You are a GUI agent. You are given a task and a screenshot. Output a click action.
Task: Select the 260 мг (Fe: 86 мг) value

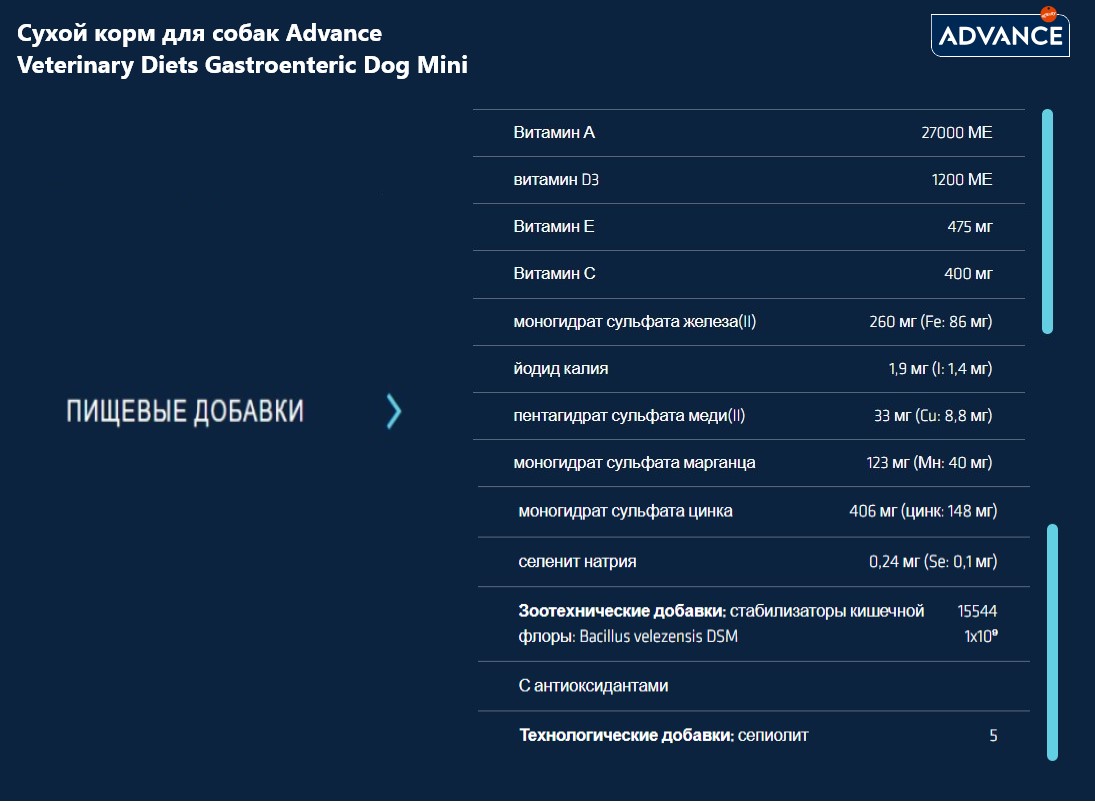[x=930, y=321]
